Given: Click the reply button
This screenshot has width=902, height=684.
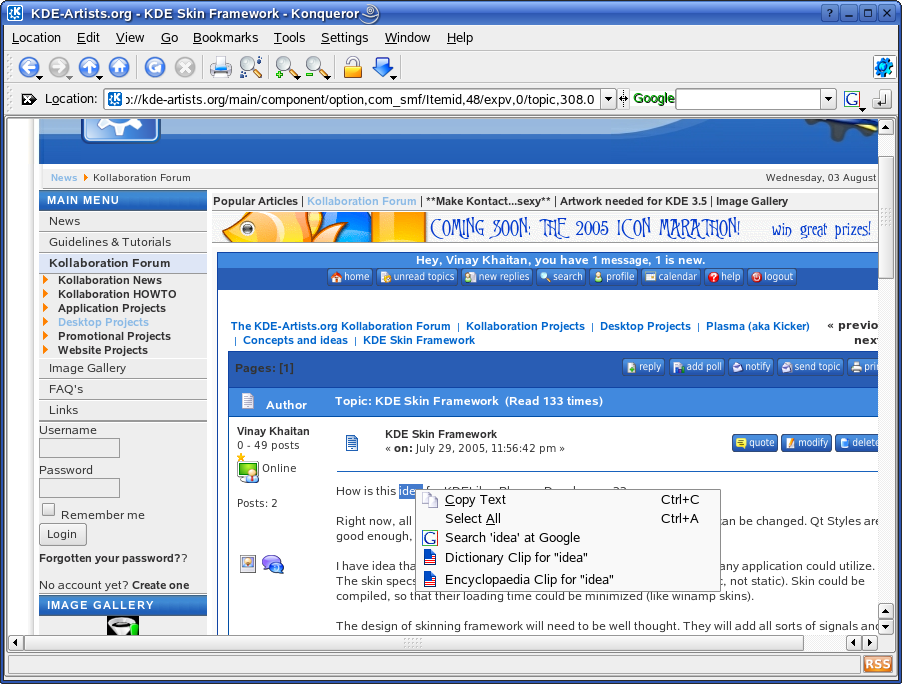Looking at the screenshot, I should (644, 367).
